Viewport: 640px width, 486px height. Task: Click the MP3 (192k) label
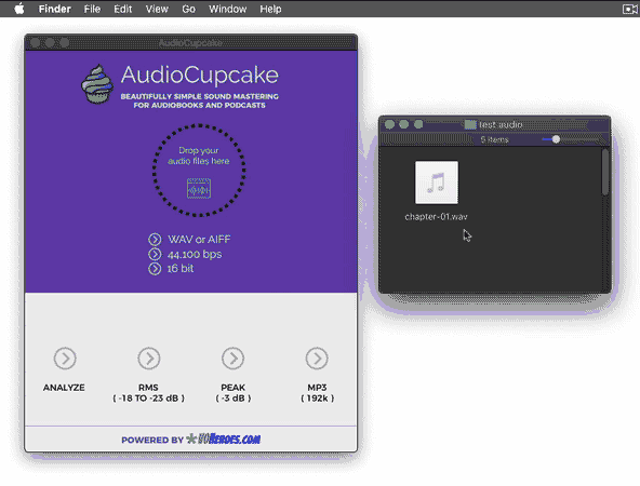[317, 393]
